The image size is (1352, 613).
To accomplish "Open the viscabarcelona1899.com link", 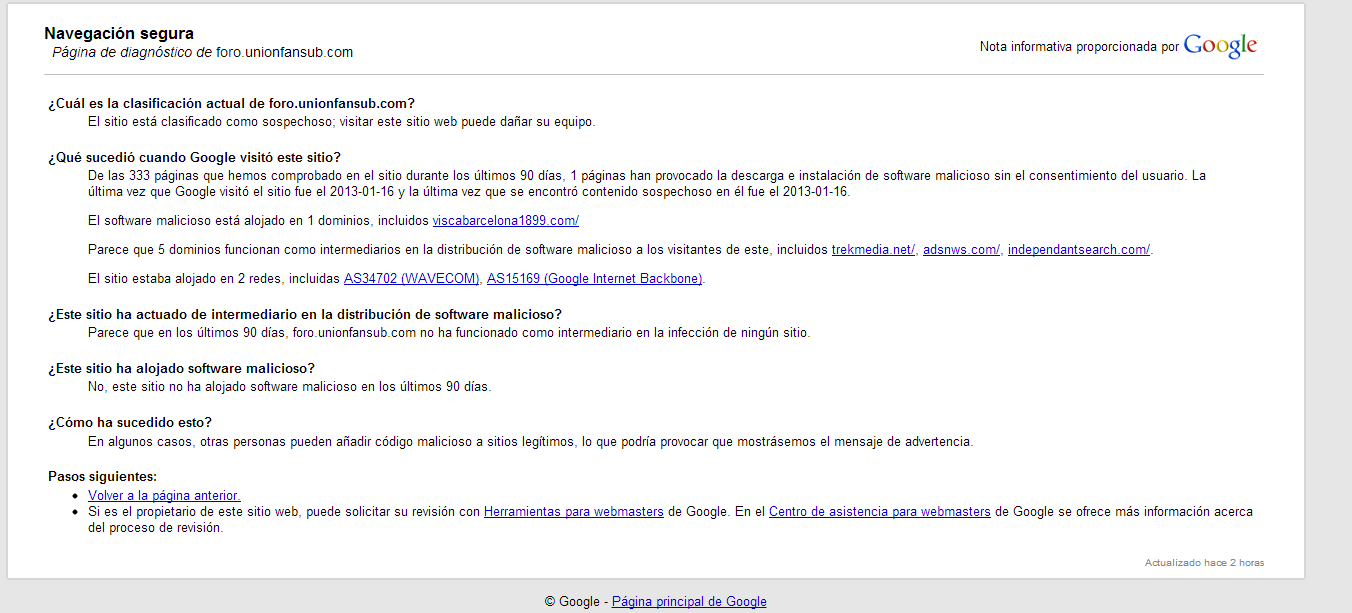I will point(505,220).
